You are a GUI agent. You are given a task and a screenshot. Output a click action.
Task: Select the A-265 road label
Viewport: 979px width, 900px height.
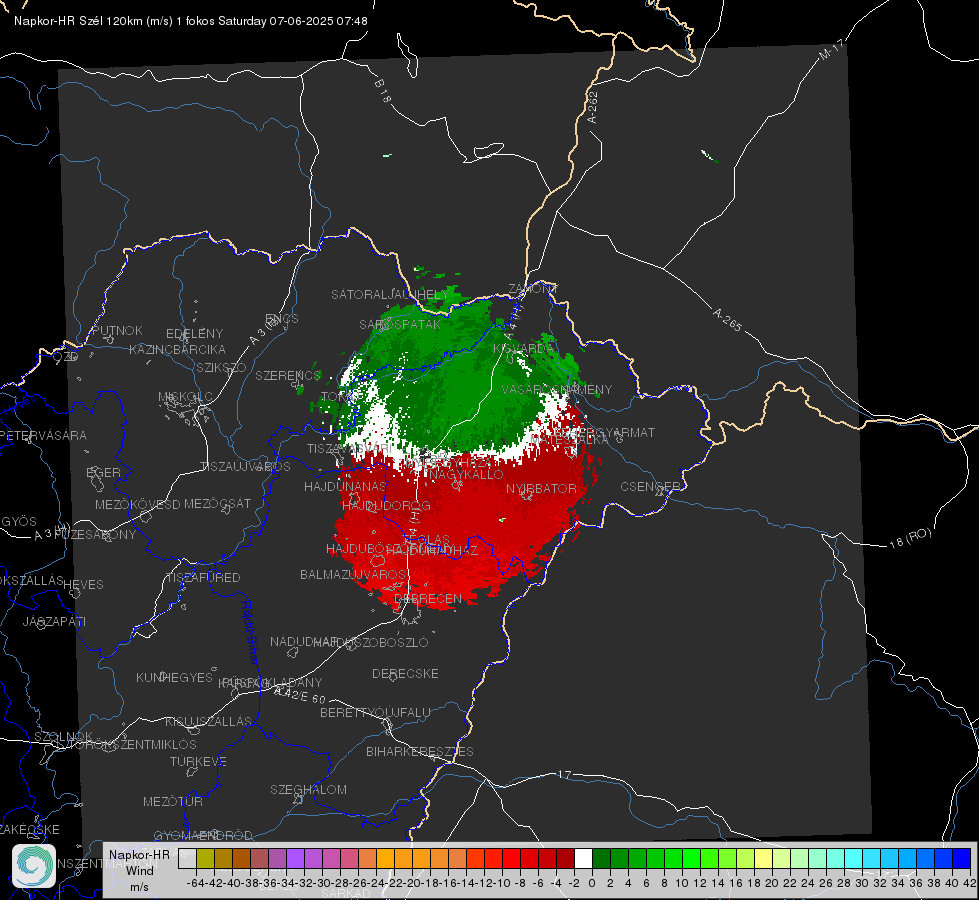[727, 319]
